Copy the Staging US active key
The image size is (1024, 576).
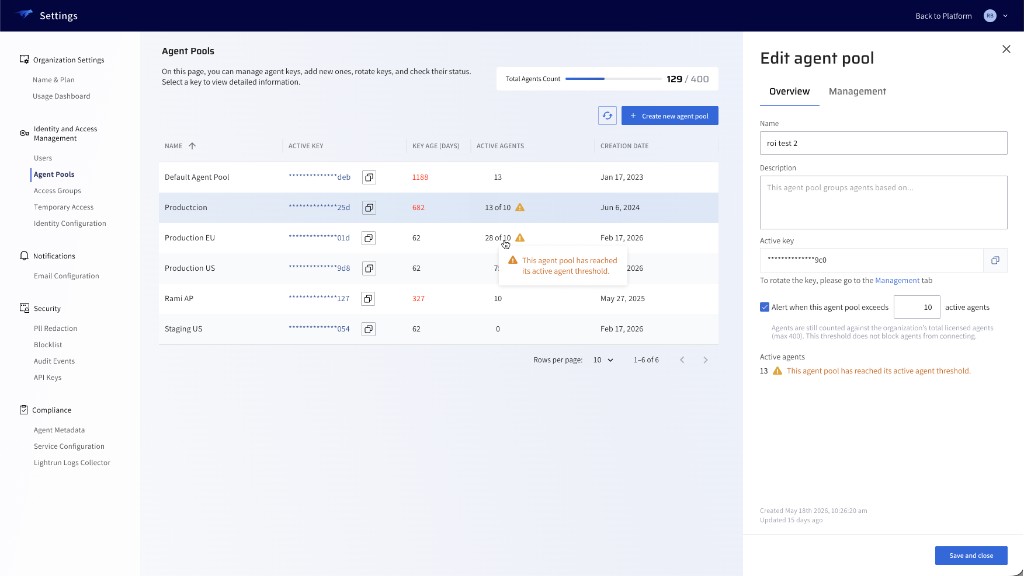pyautogui.click(x=368, y=329)
